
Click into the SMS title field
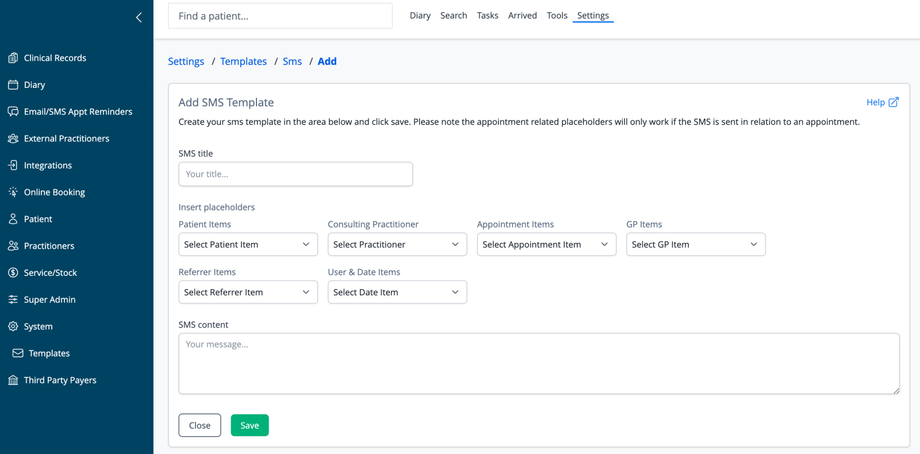[295, 174]
